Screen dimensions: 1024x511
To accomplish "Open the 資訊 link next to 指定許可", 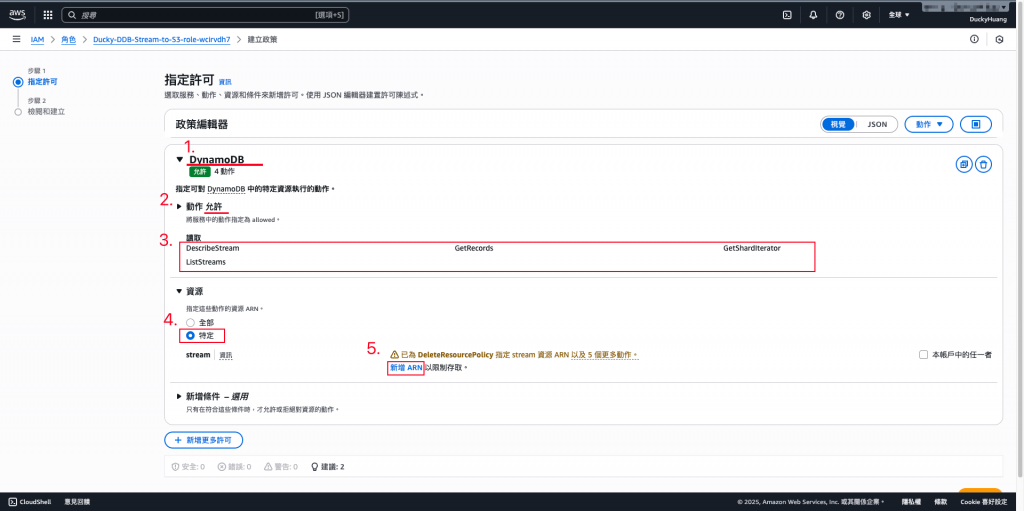I will (225, 82).
